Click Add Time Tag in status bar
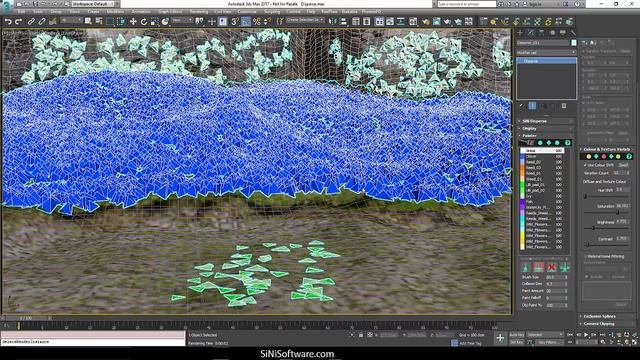This screenshot has height=360, width=640. [470, 343]
